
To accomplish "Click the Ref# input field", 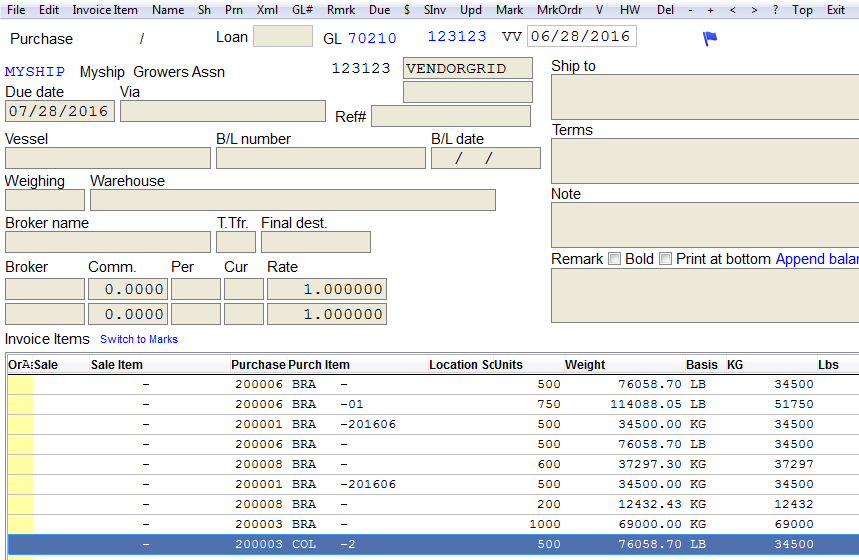I will click(451, 116).
